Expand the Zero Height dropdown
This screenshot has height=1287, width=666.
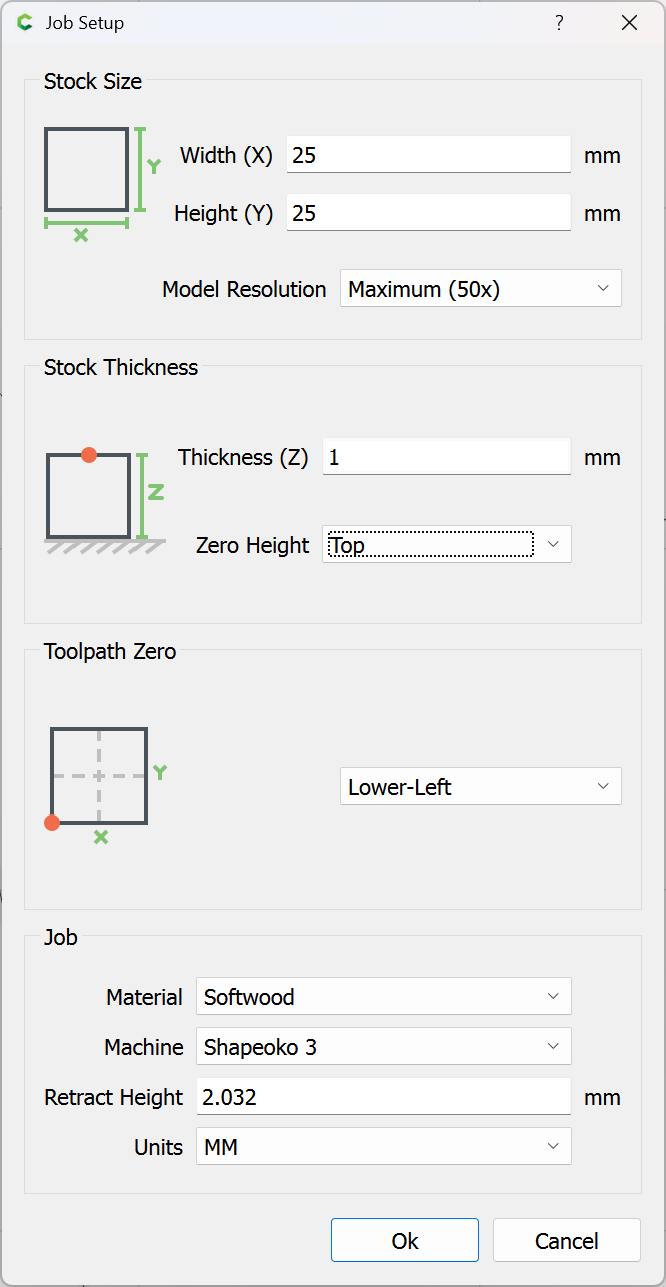click(446, 545)
